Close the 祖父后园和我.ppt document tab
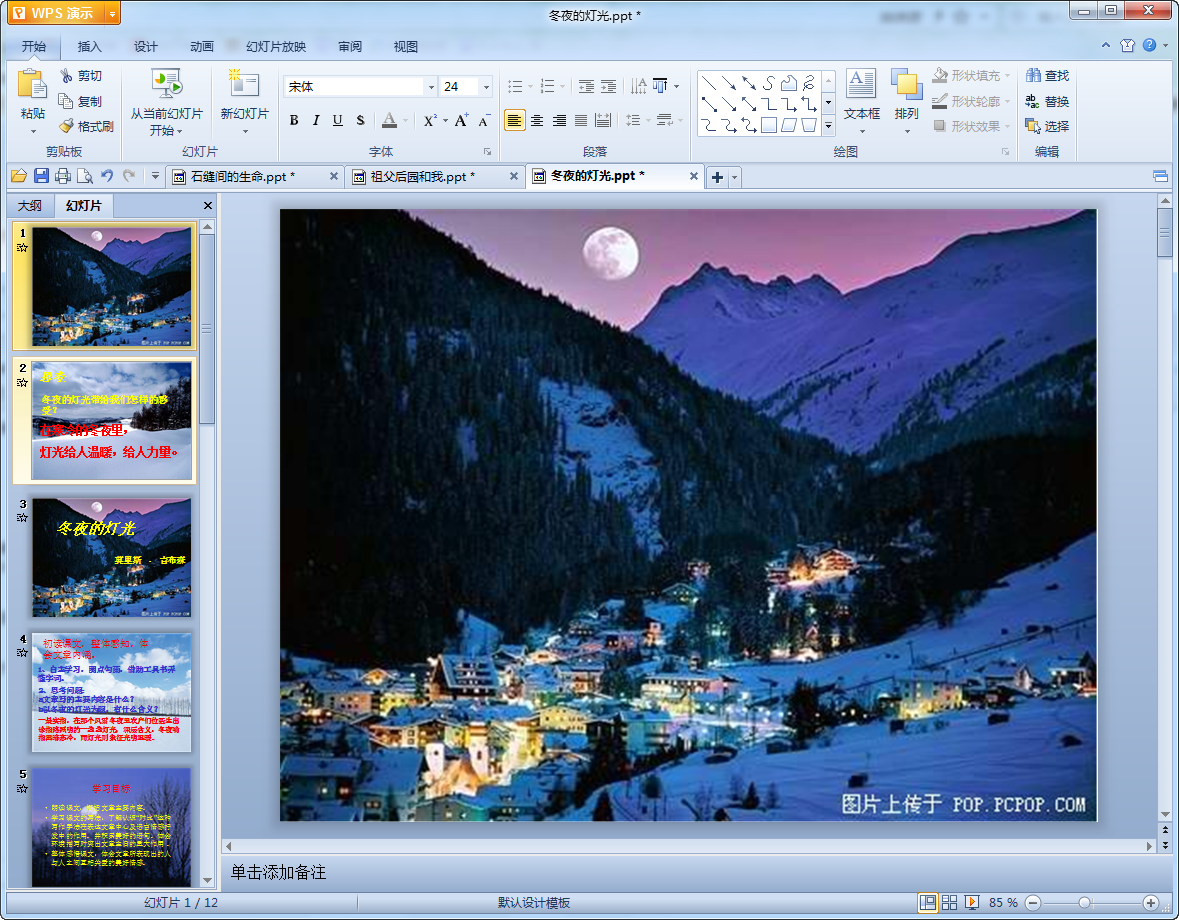The height and width of the screenshot is (920, 1179). pyautogui.click(x=514, y=176)
